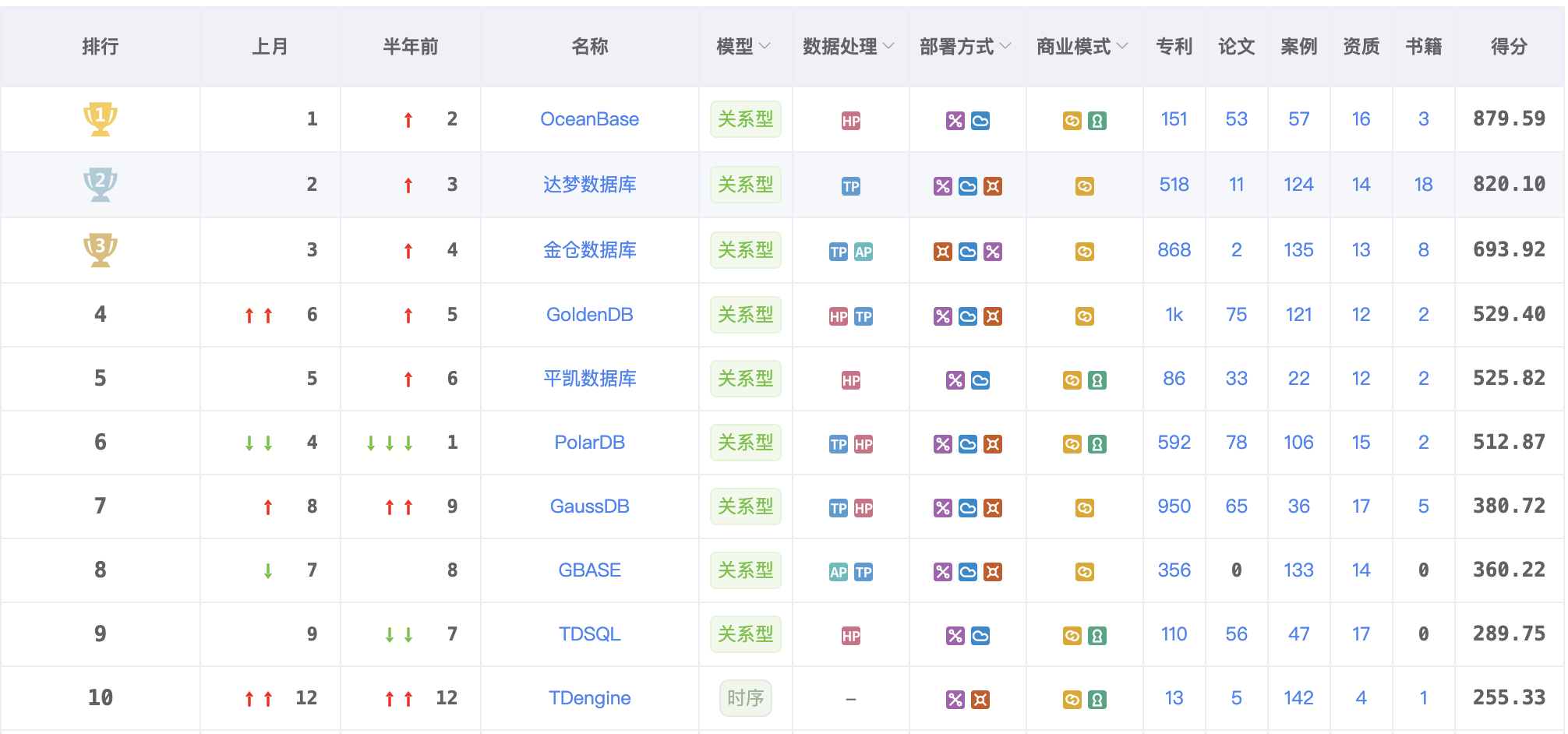Click the HP icon in OceanBase row

[x=851, y=121]
